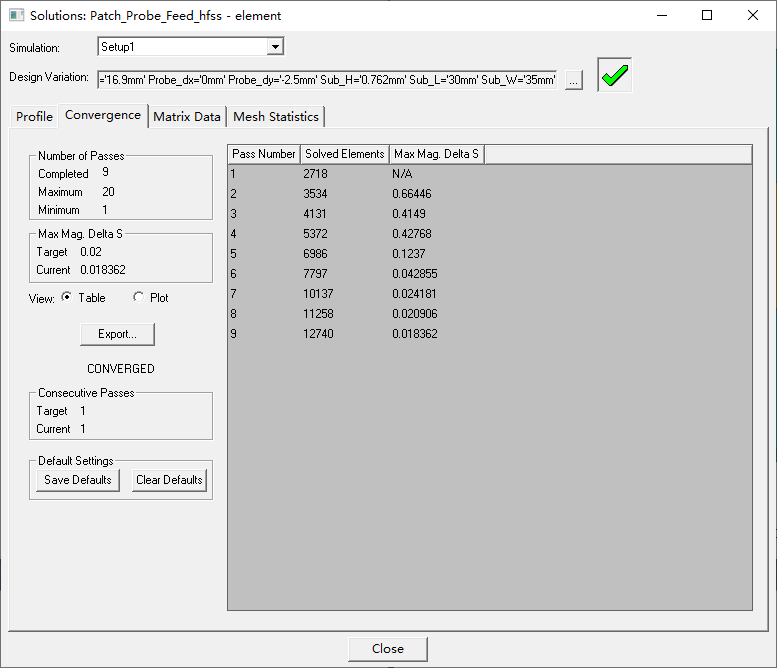Click the delta S value 0.4149
The image size is (777, 668).
coord(409,214)
